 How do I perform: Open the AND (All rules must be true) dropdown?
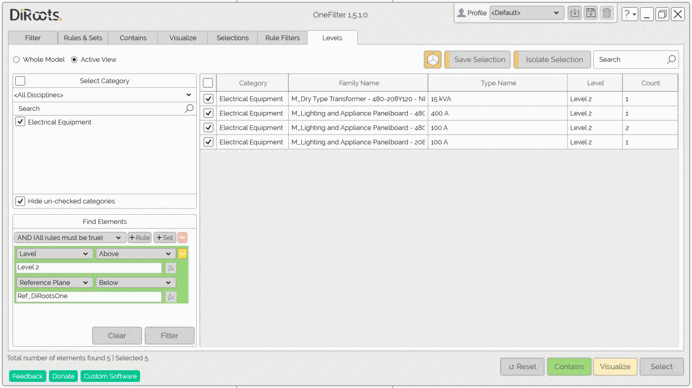coord(69,237)
